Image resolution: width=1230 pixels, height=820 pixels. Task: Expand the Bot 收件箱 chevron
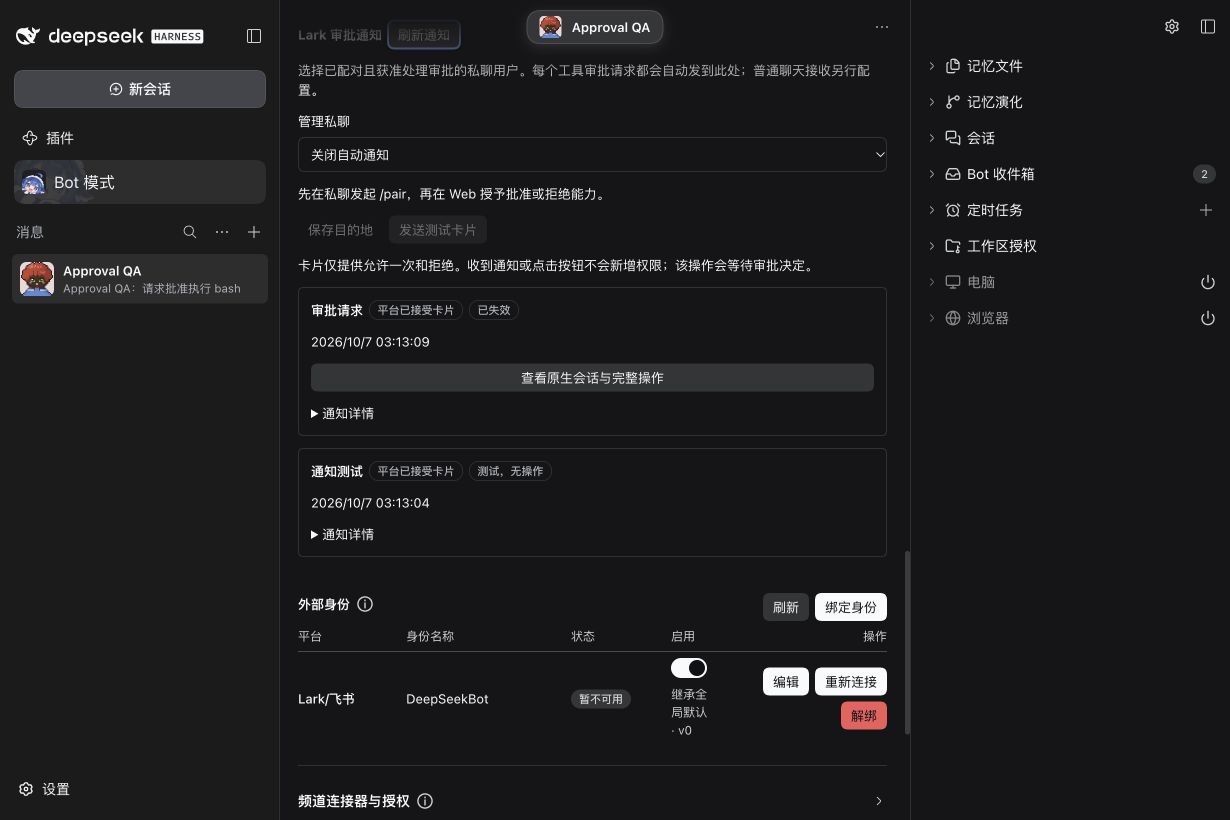(x=932, y=174)
